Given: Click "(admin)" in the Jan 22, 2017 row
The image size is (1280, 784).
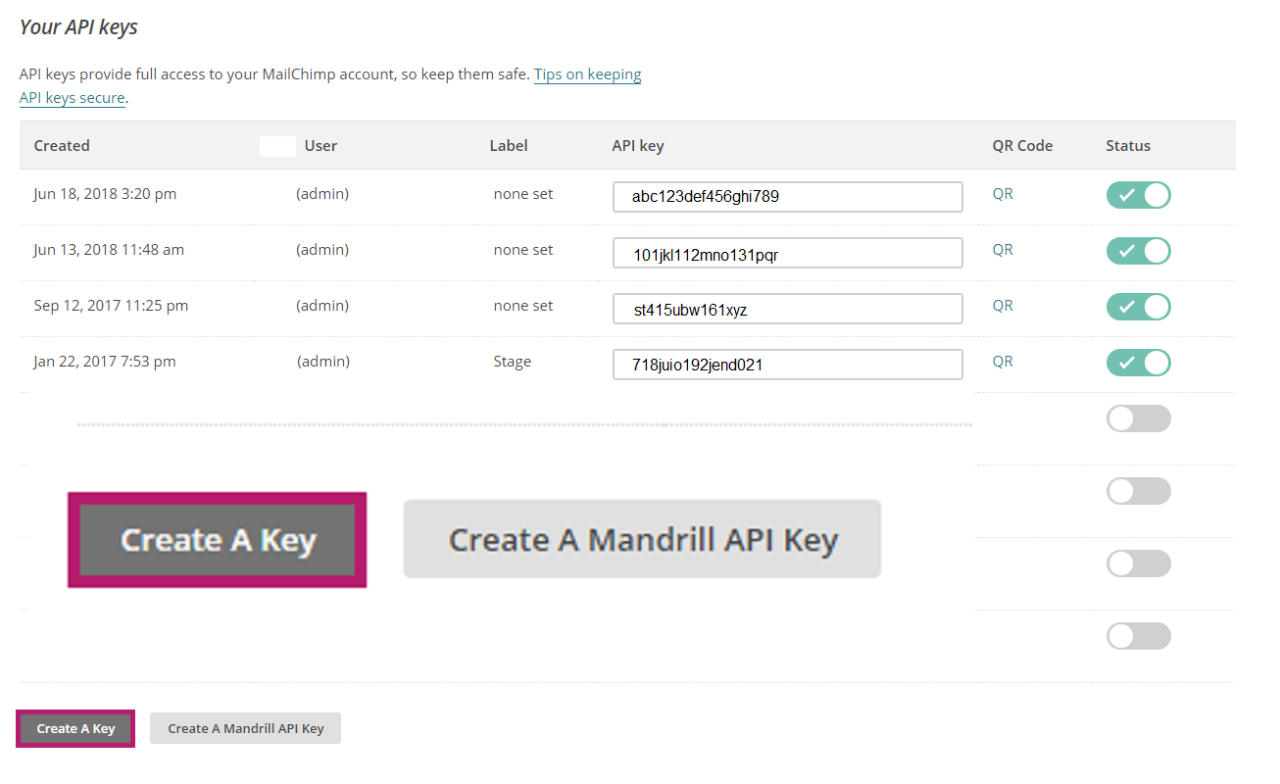Looking at the screenshot, I should [x=323, y=362].
